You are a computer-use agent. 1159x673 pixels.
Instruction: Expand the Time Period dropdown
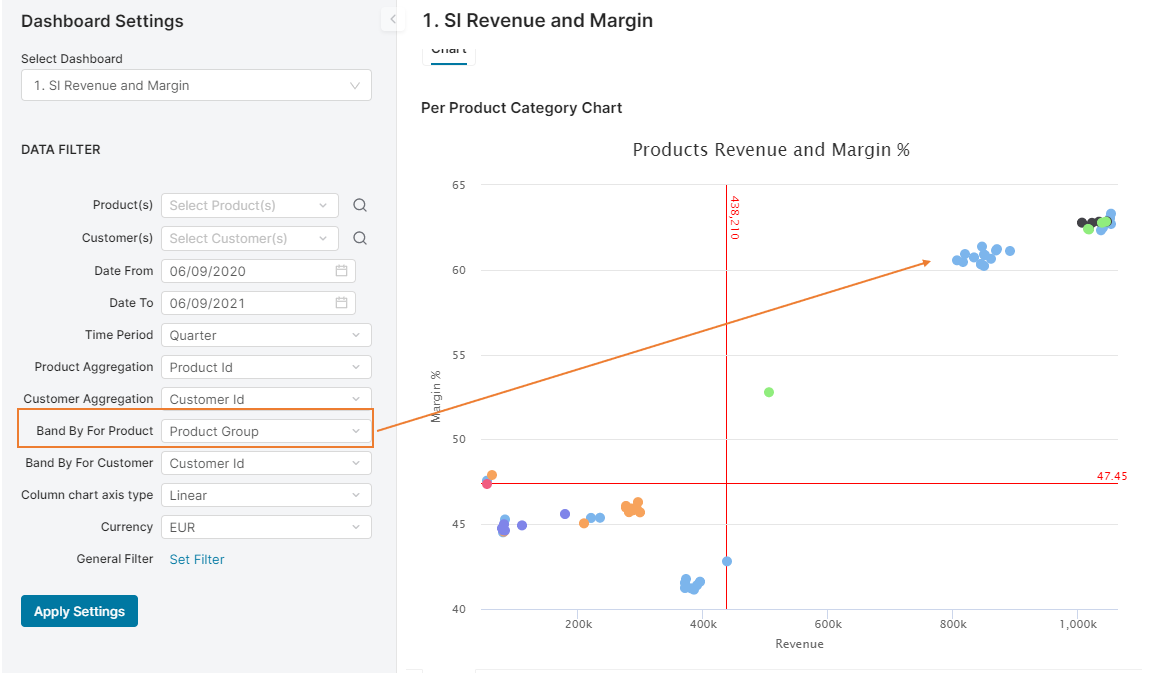(265, 336)
